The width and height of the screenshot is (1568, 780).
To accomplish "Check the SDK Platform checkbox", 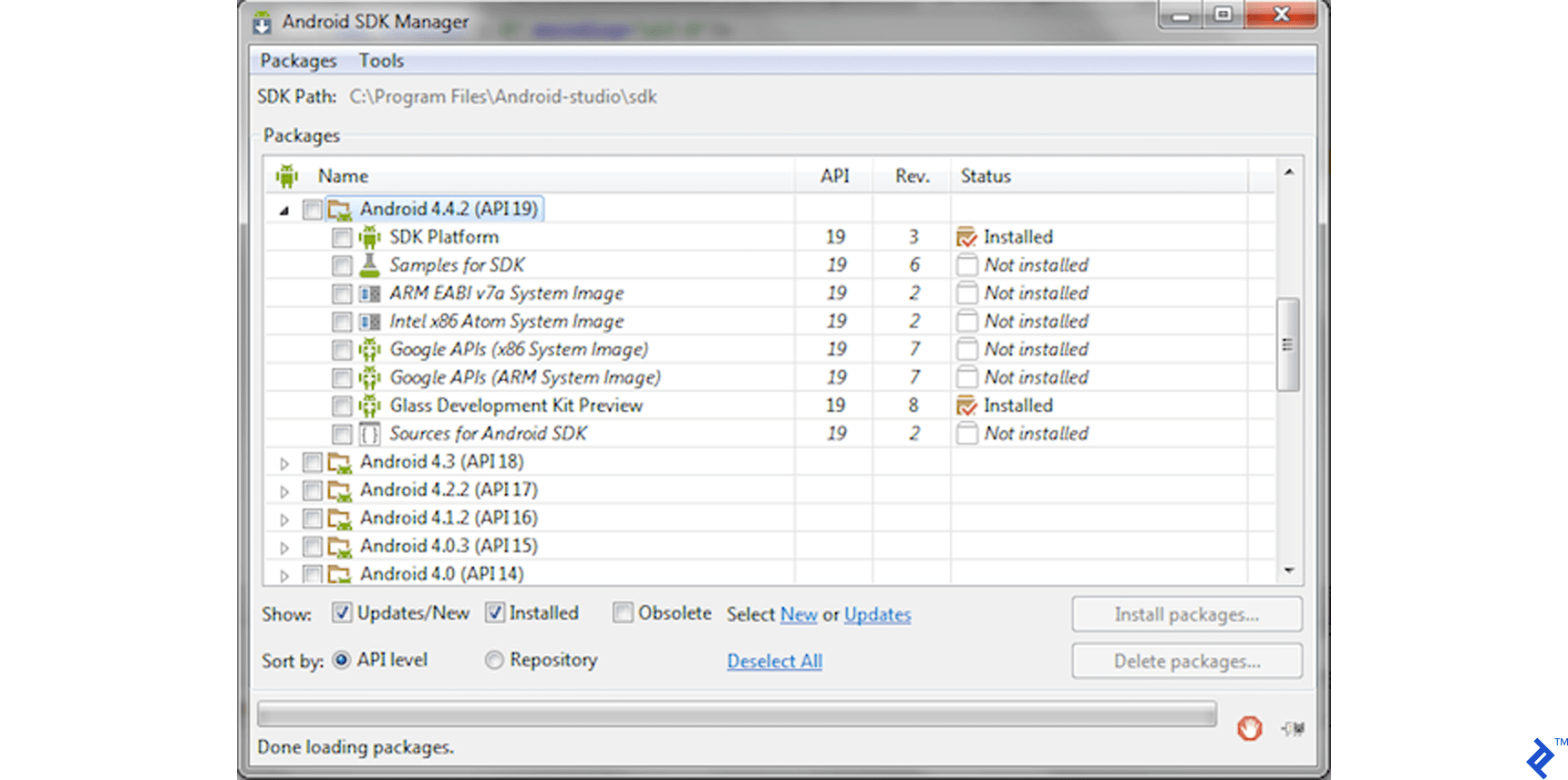I will (342, 238).
